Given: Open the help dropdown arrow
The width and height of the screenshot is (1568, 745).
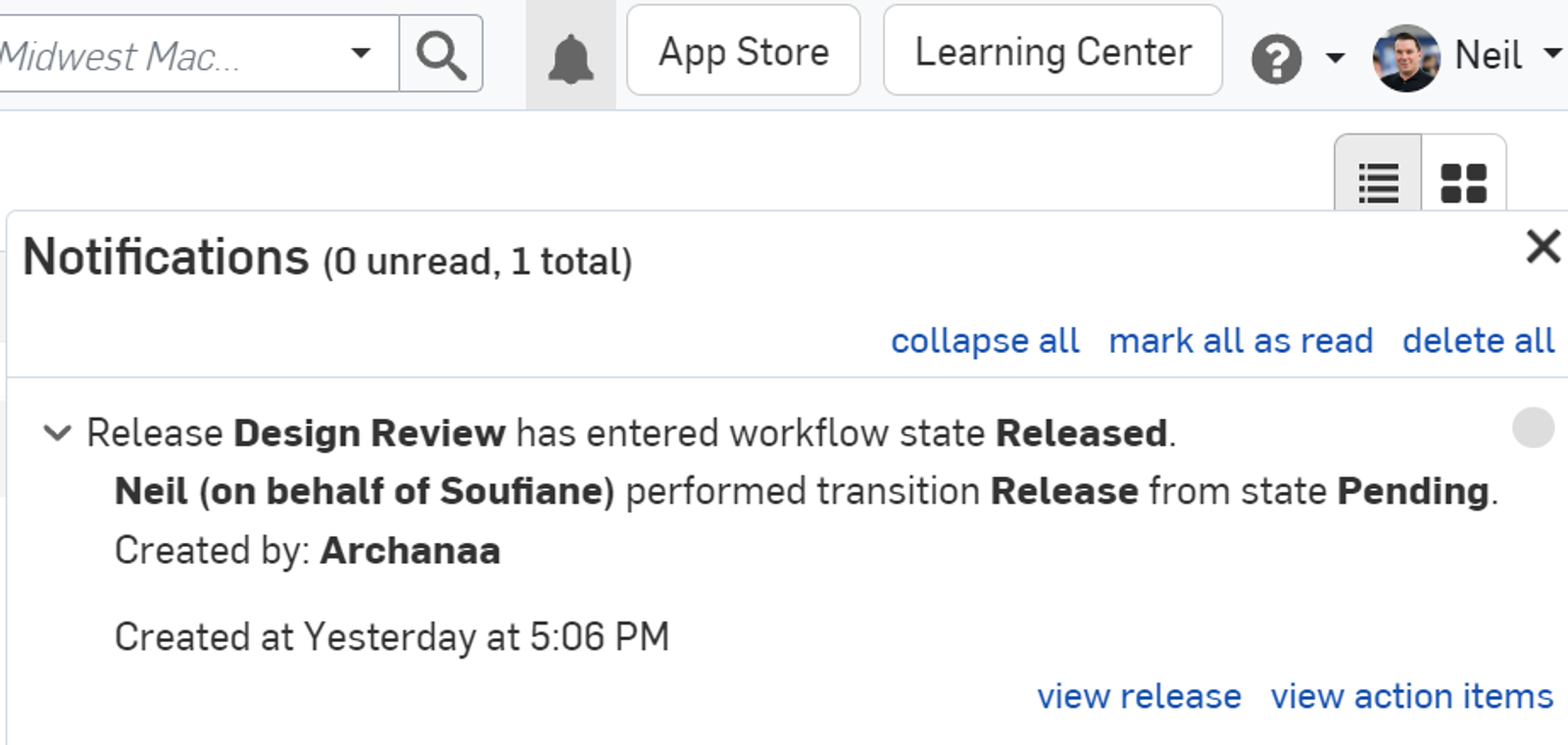Looking at the screenshot, I should click(x=1336, y=57).
